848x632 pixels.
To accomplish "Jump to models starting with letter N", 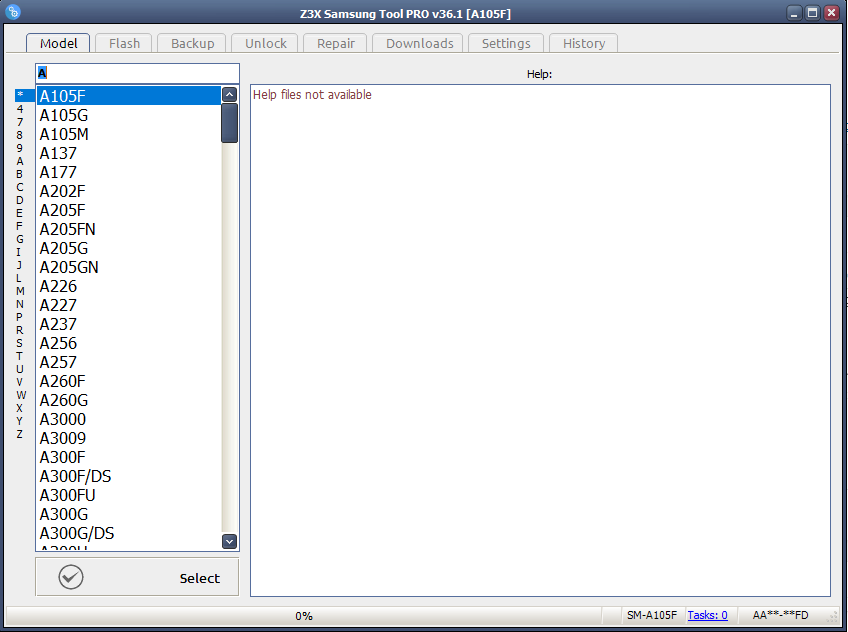I will click(19, 304).
